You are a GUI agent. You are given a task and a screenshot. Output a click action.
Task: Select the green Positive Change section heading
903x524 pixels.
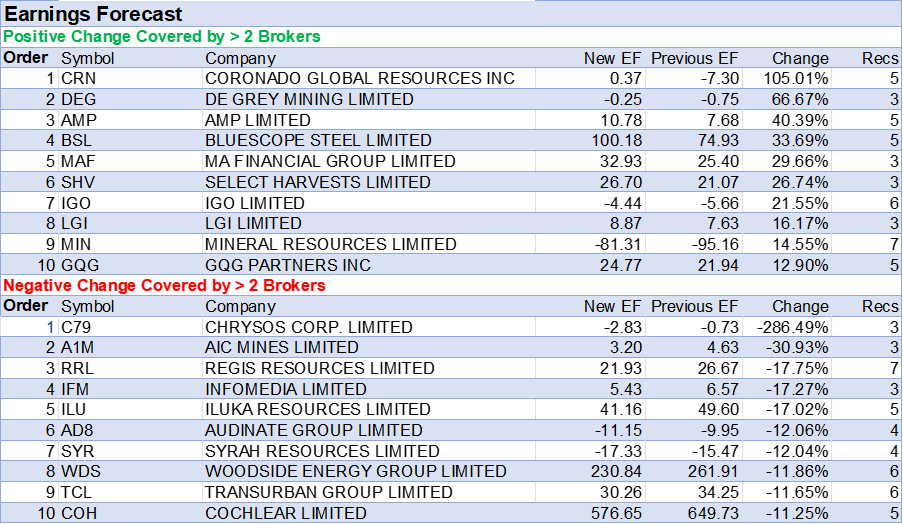[x=162, y=37]
